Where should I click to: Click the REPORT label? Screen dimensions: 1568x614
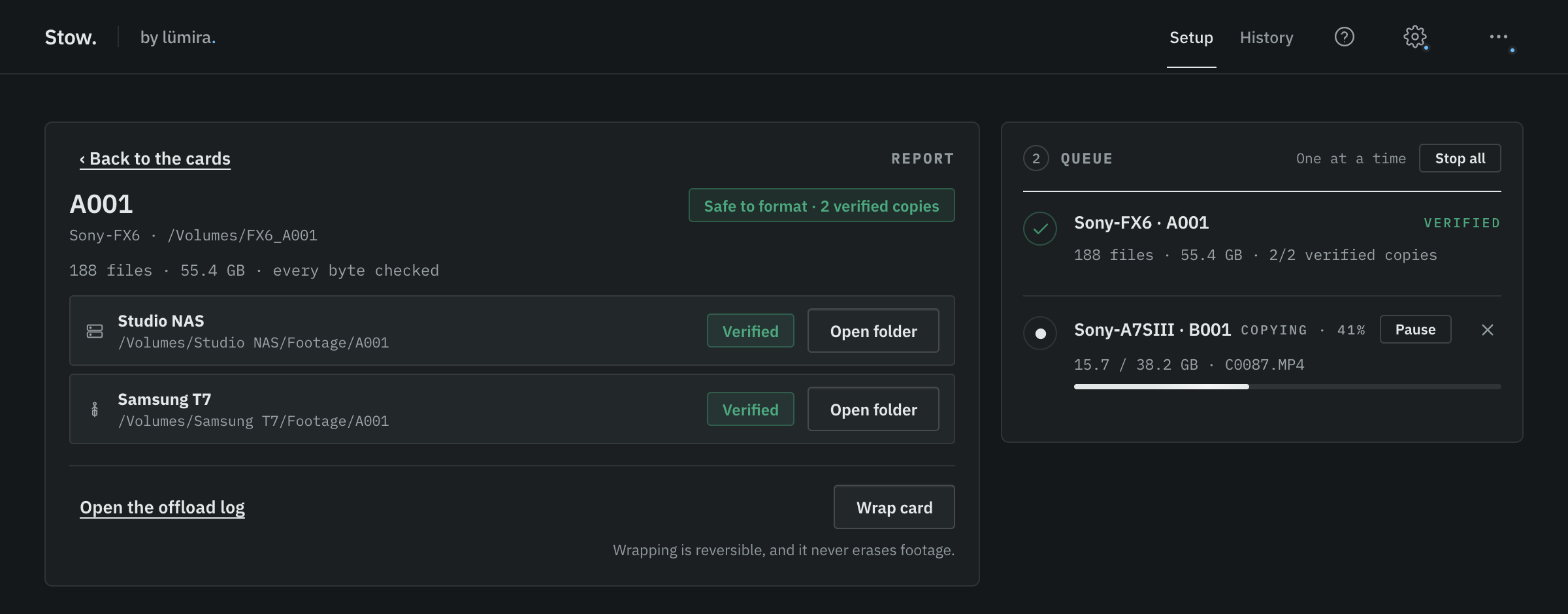(x=923, y=159)
